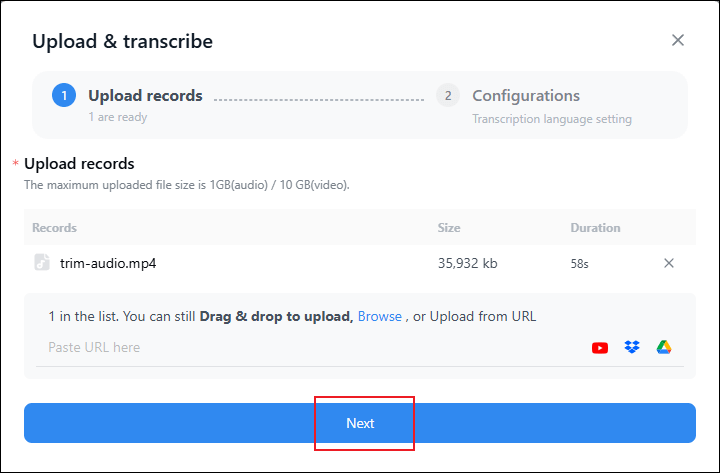The height and width of the screenshot is (473, 720).
Task: Click the file icon beside trim-audio.mp4
Action: pos(42,263)
